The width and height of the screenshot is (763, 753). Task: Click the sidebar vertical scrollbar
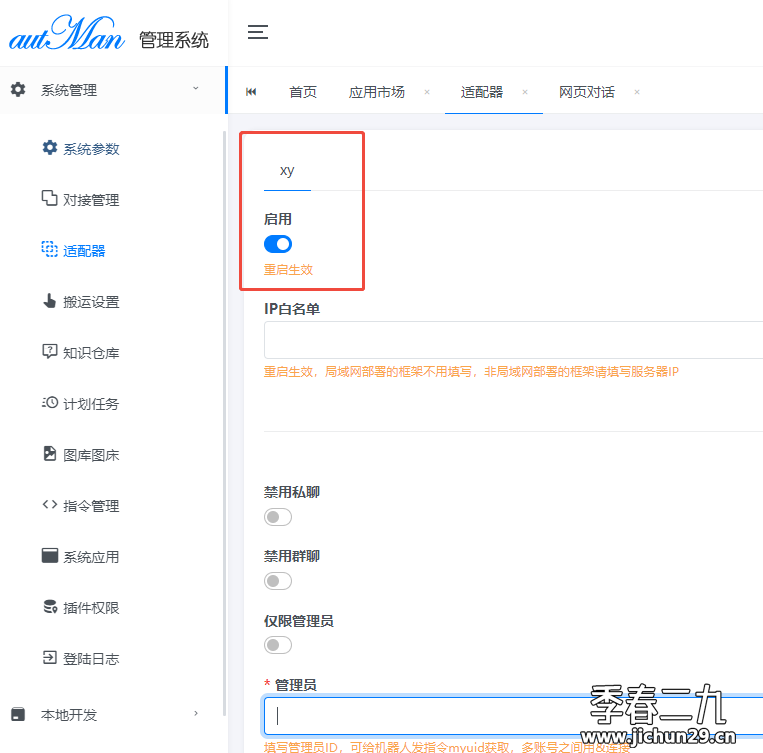[x=224, y=422]
